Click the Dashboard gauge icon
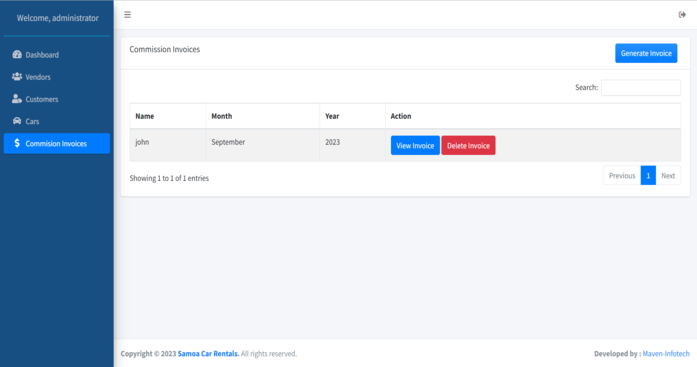 pos(17,55)
